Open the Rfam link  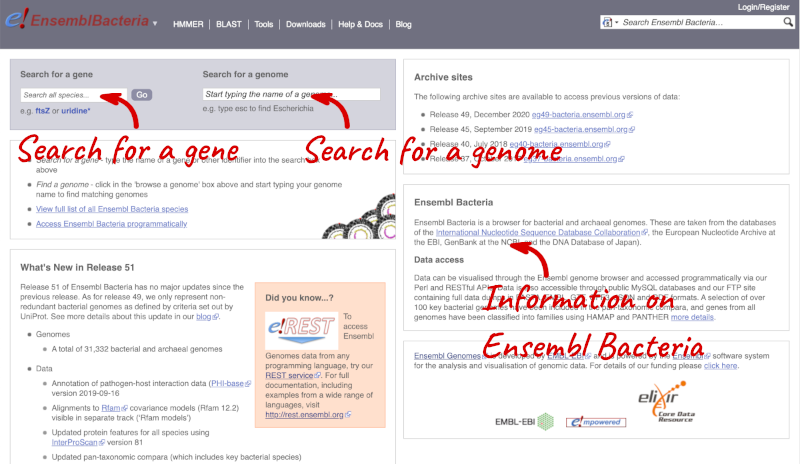(111, 408)
